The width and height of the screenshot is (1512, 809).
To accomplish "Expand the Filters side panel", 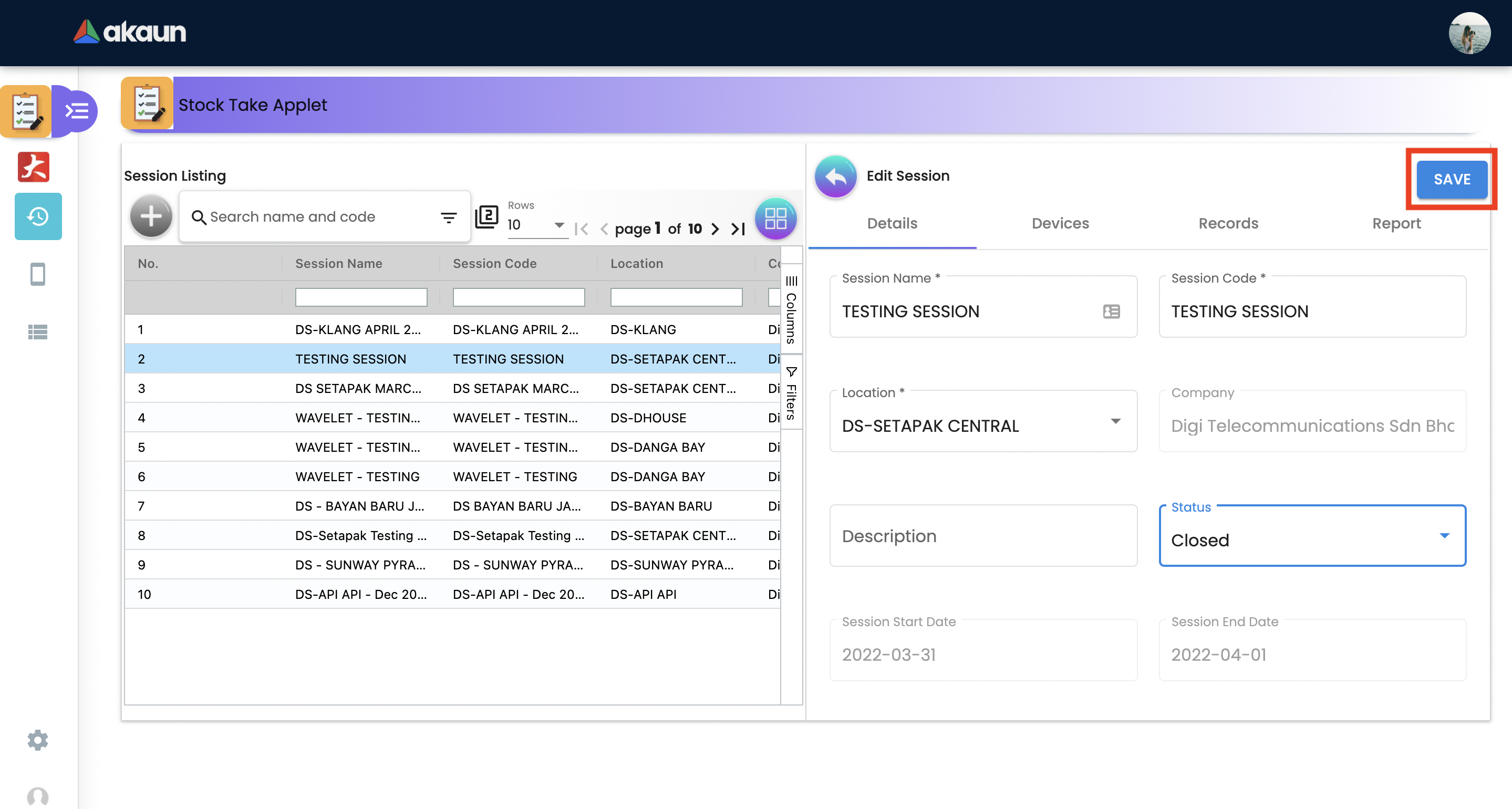I will pyautogui.click(x=791, y=393).
